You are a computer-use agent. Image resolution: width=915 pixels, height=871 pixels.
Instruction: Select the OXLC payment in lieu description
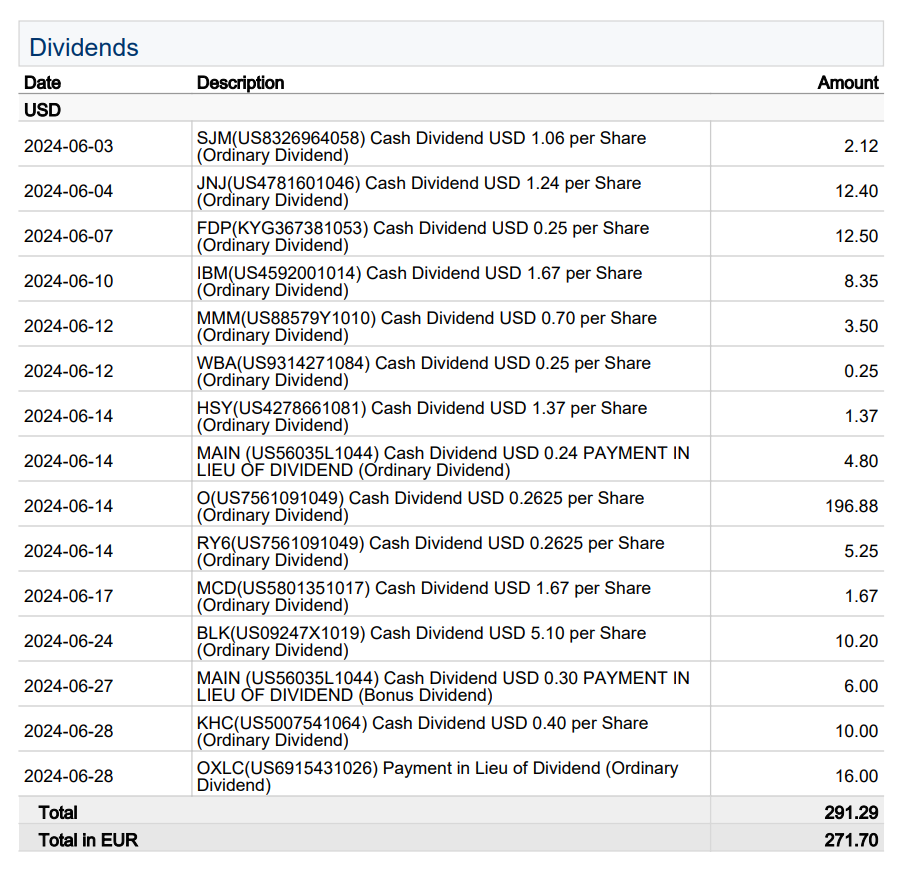point(437,776)
